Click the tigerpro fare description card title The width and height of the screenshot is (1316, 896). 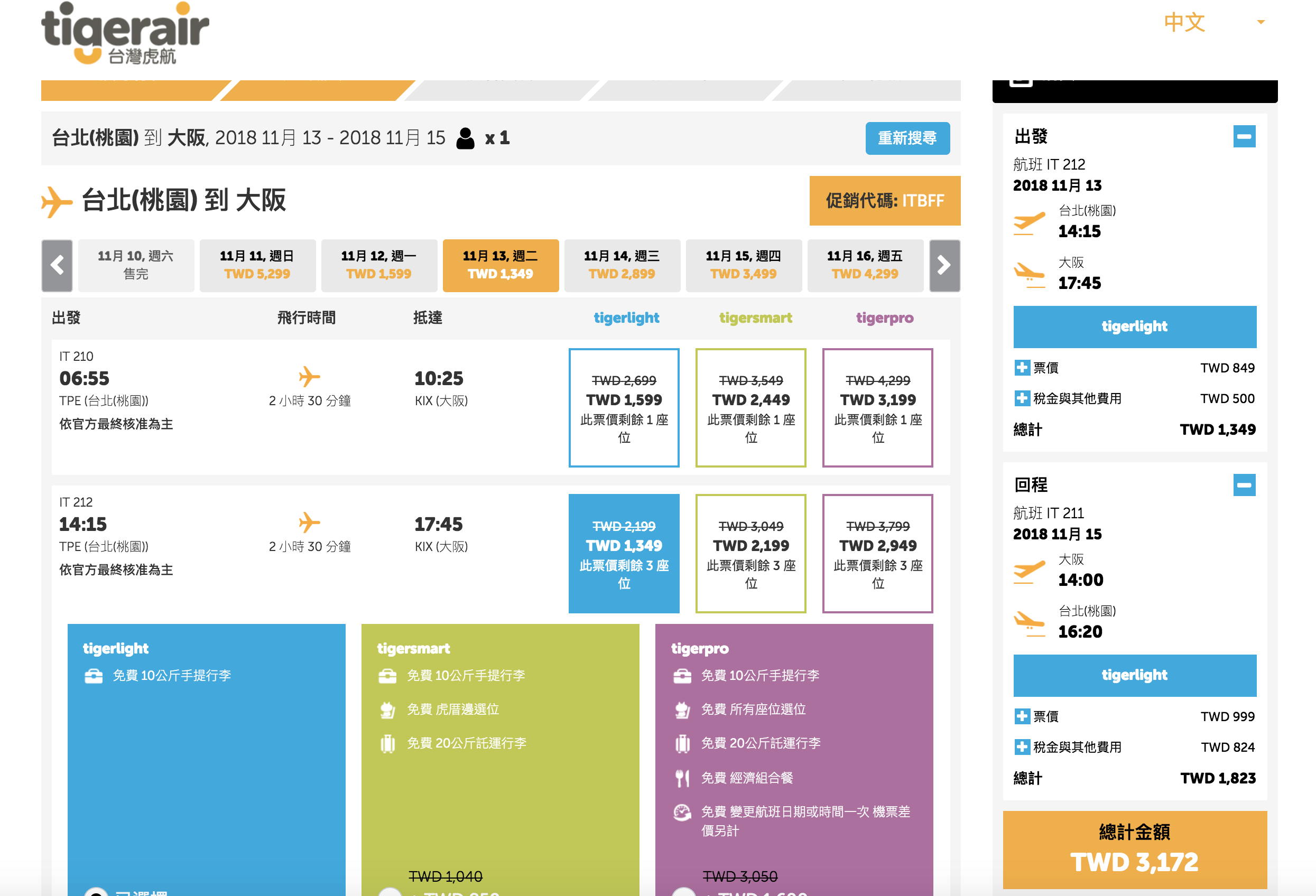point(699,649)
